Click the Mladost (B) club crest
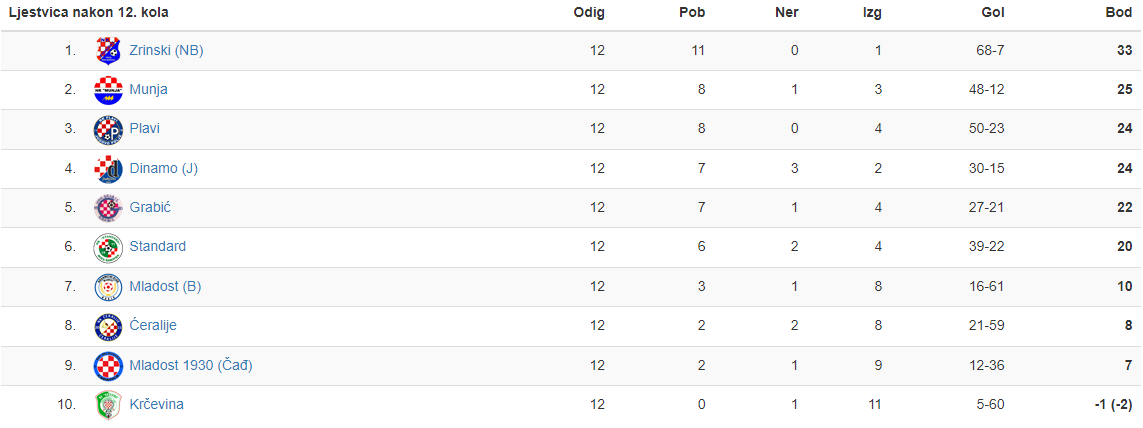1143x428 pixels. pyautogui.click(x=108, y=287)
